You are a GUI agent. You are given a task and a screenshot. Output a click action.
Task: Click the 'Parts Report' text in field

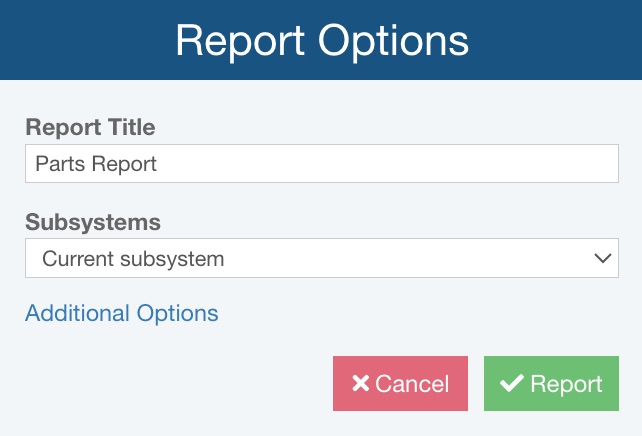pos(96,164)
